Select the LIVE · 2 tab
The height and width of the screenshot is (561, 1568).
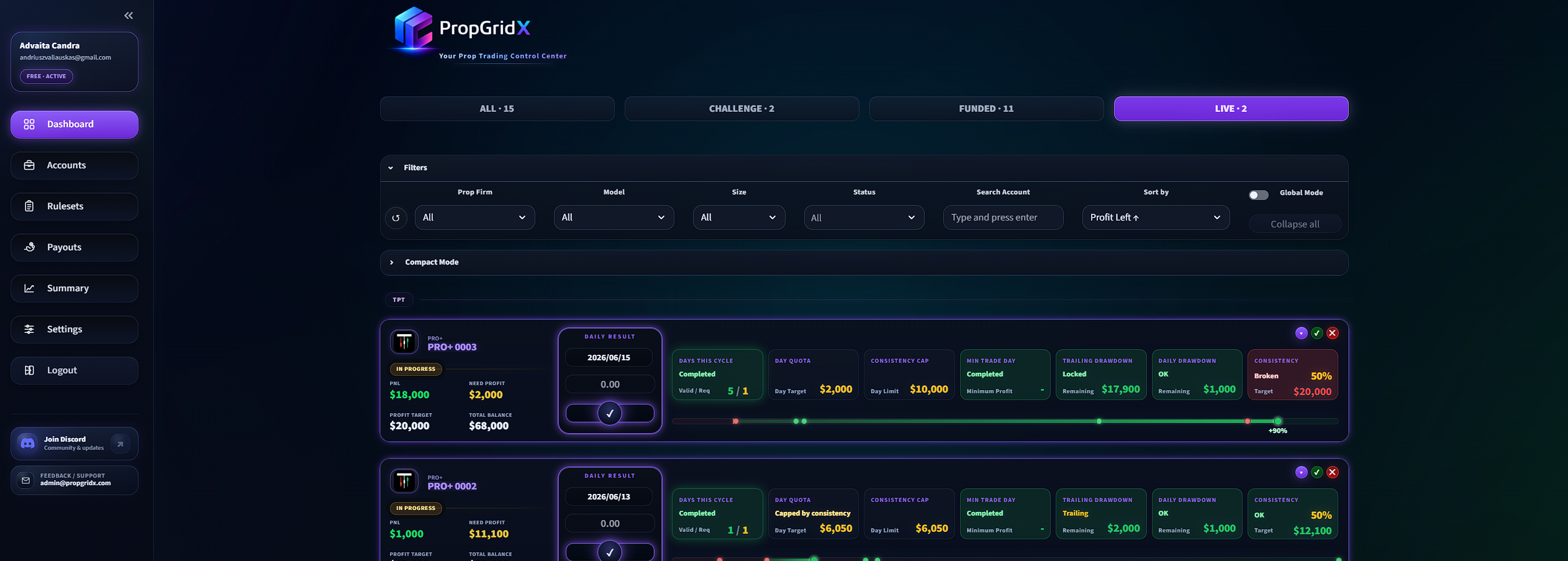pyautogui.click(x=1231, y=109)
